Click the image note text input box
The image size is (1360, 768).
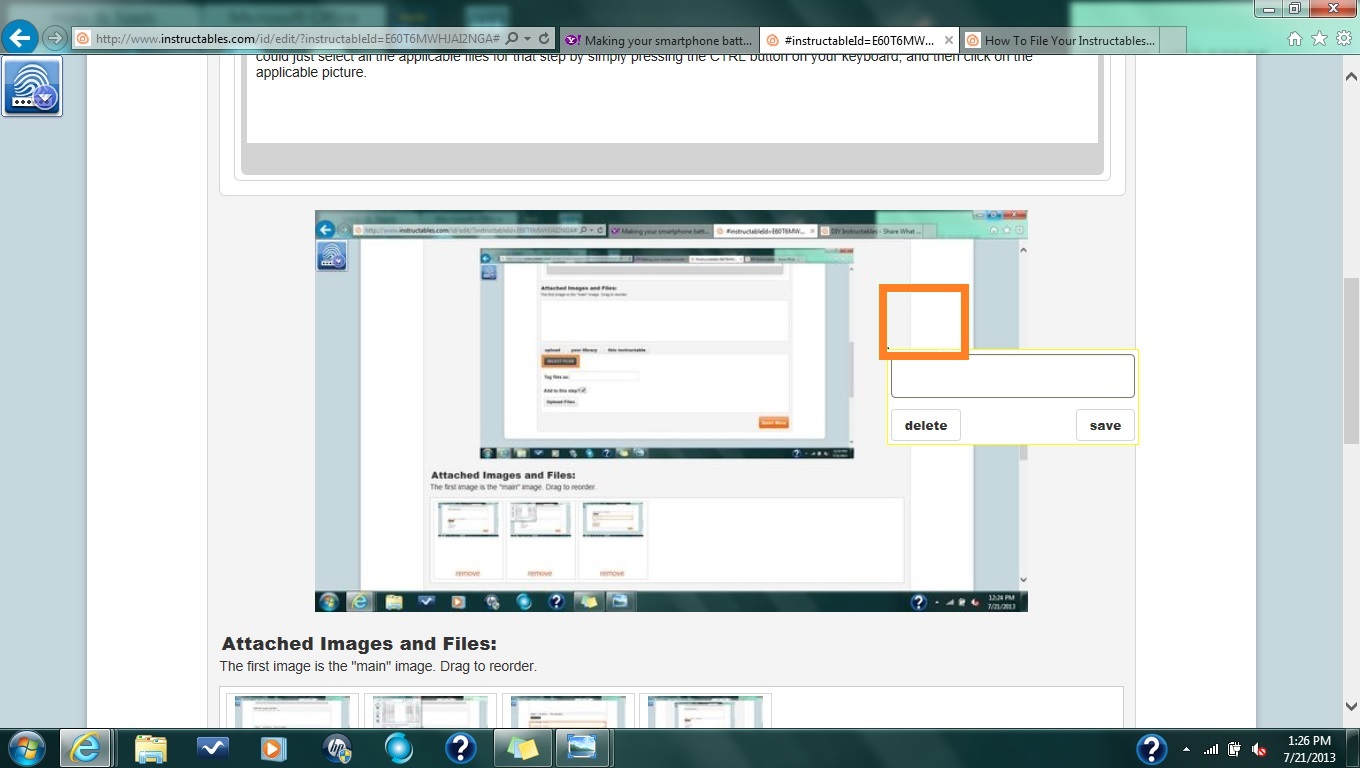pyautogui.click(x=1013, y=376)
